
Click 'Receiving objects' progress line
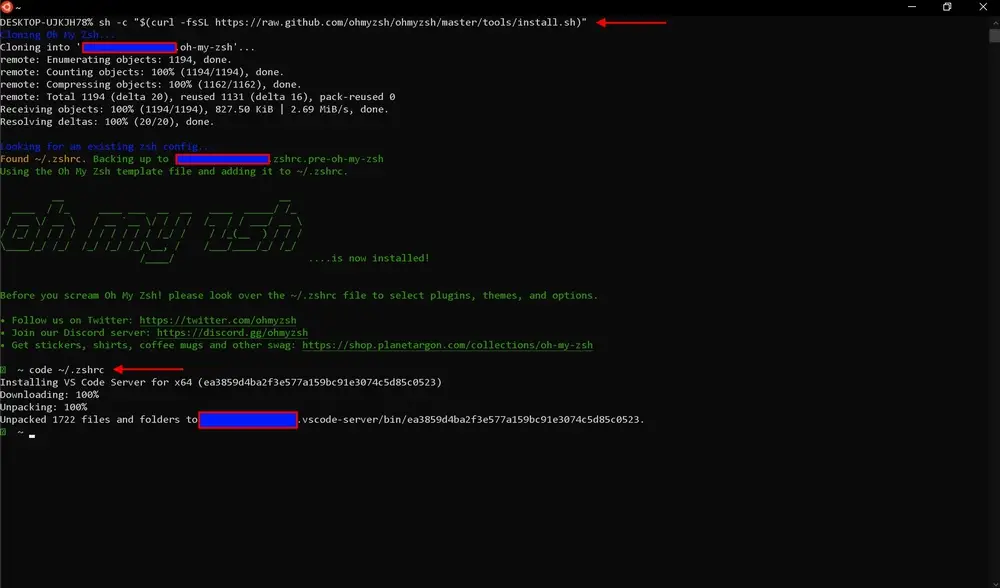click(x=195, y=109)
